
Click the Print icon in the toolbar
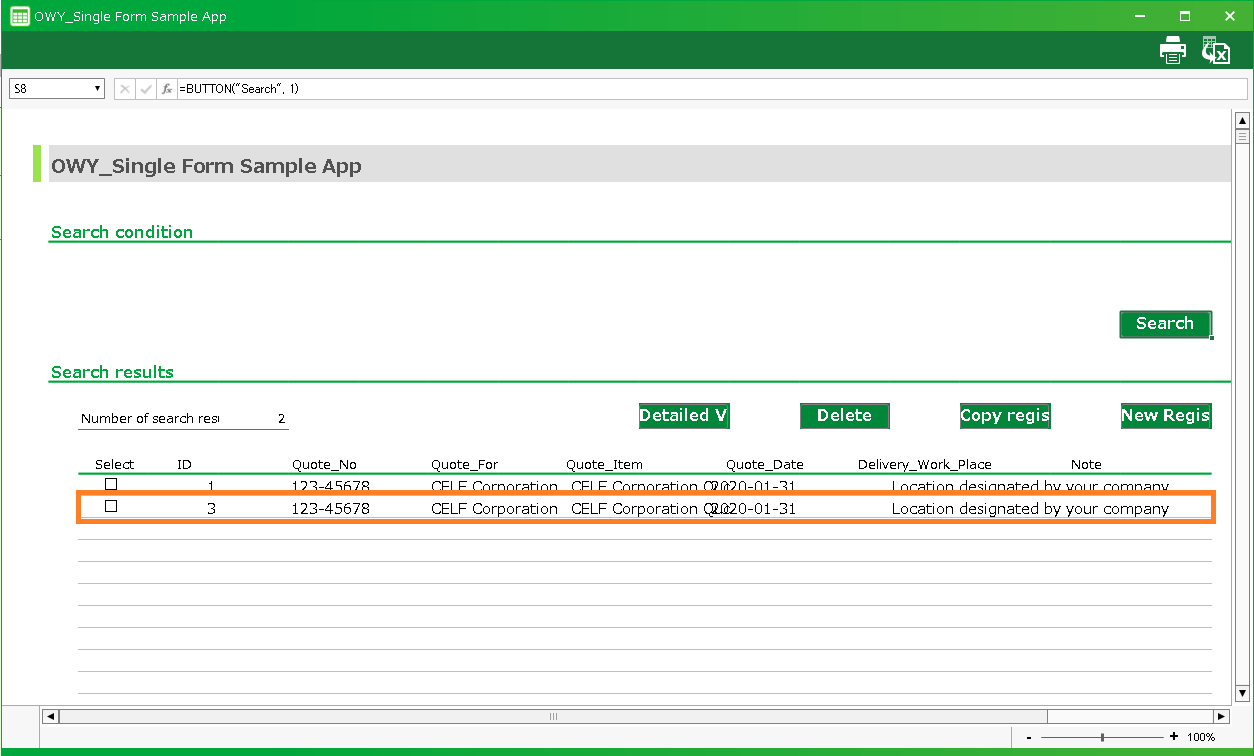(x=1173, y=50)
